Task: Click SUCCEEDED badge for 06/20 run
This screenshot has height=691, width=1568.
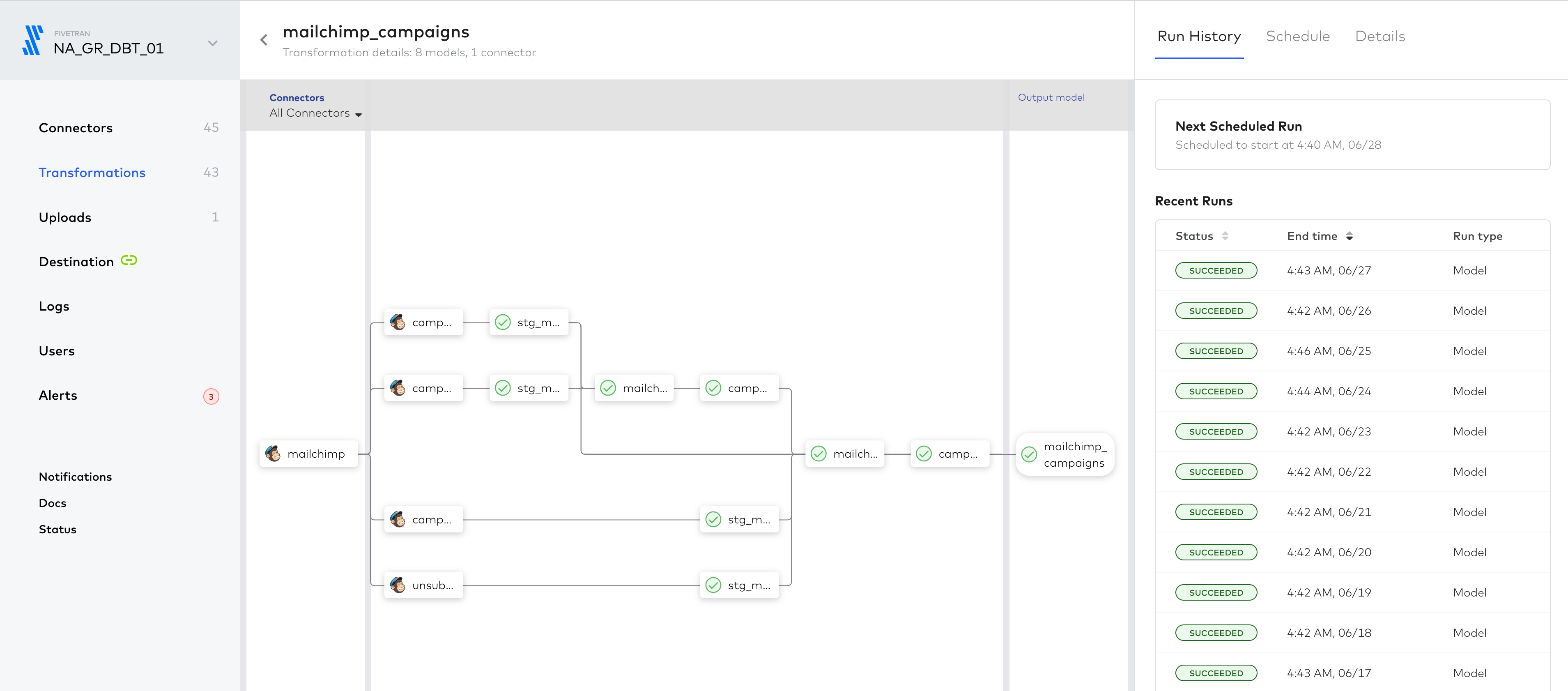Action: 1216,552
